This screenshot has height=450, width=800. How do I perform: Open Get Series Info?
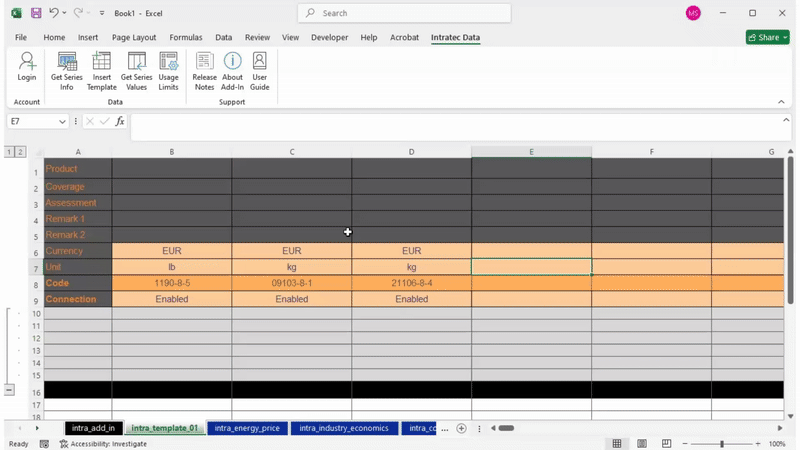(66, 71)
